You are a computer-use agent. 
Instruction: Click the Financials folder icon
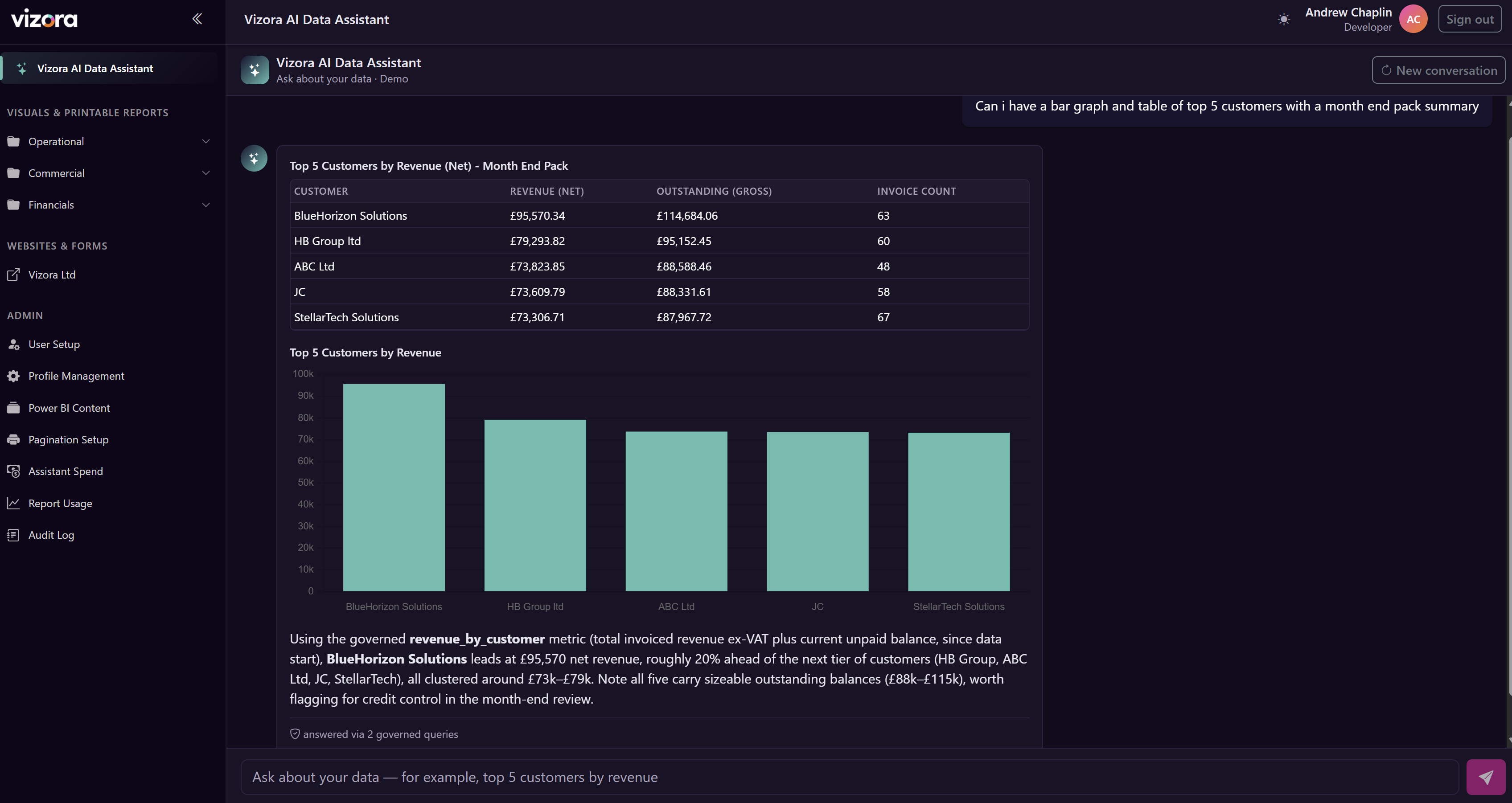pos(13,205)
